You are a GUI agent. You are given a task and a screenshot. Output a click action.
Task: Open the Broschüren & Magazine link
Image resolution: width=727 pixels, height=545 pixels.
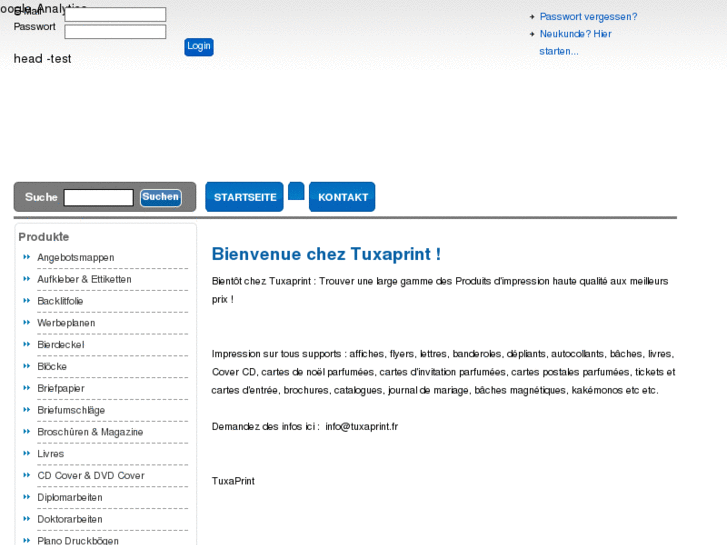click(x=90, y=432)
